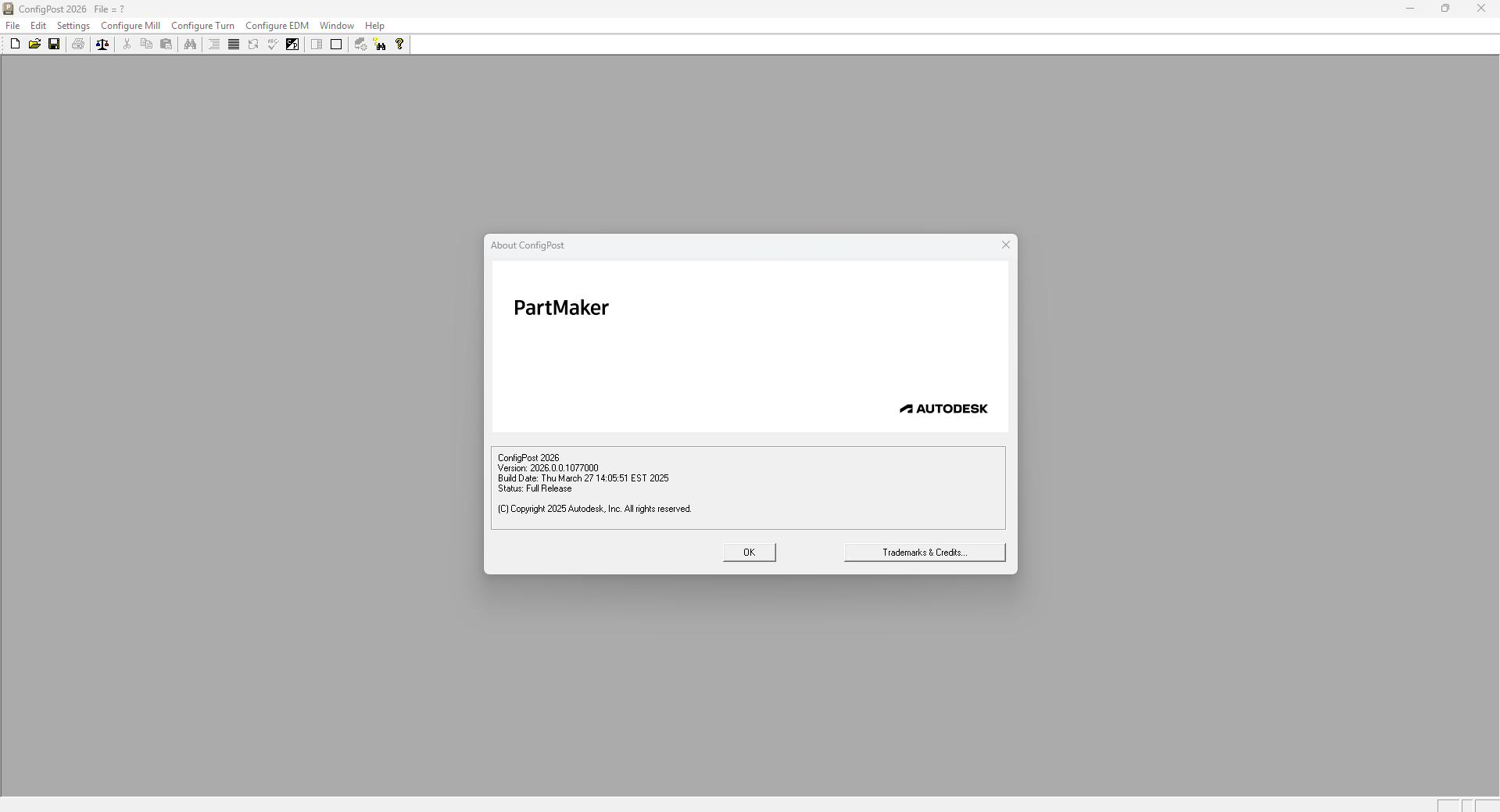
Task: Click the yellow question mark help icon
Action: (x=399, y=45)
